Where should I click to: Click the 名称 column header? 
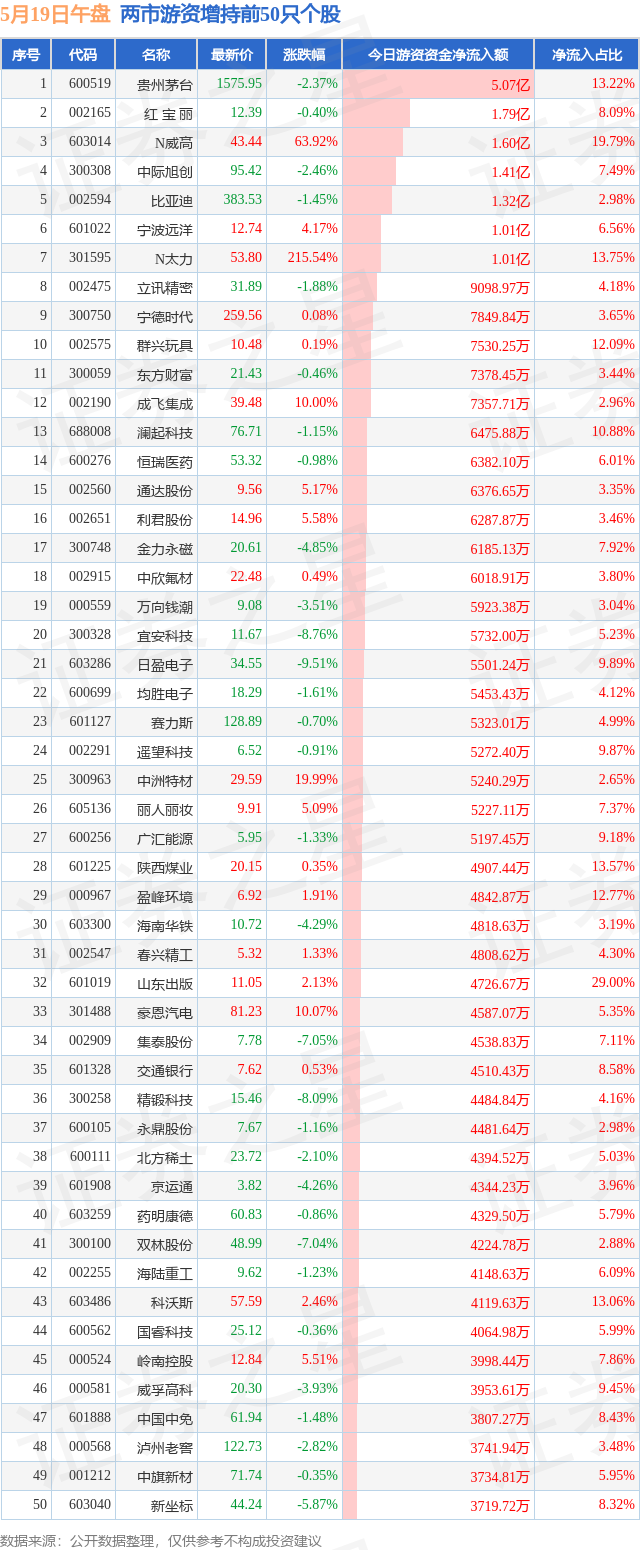tap(155, 55)
